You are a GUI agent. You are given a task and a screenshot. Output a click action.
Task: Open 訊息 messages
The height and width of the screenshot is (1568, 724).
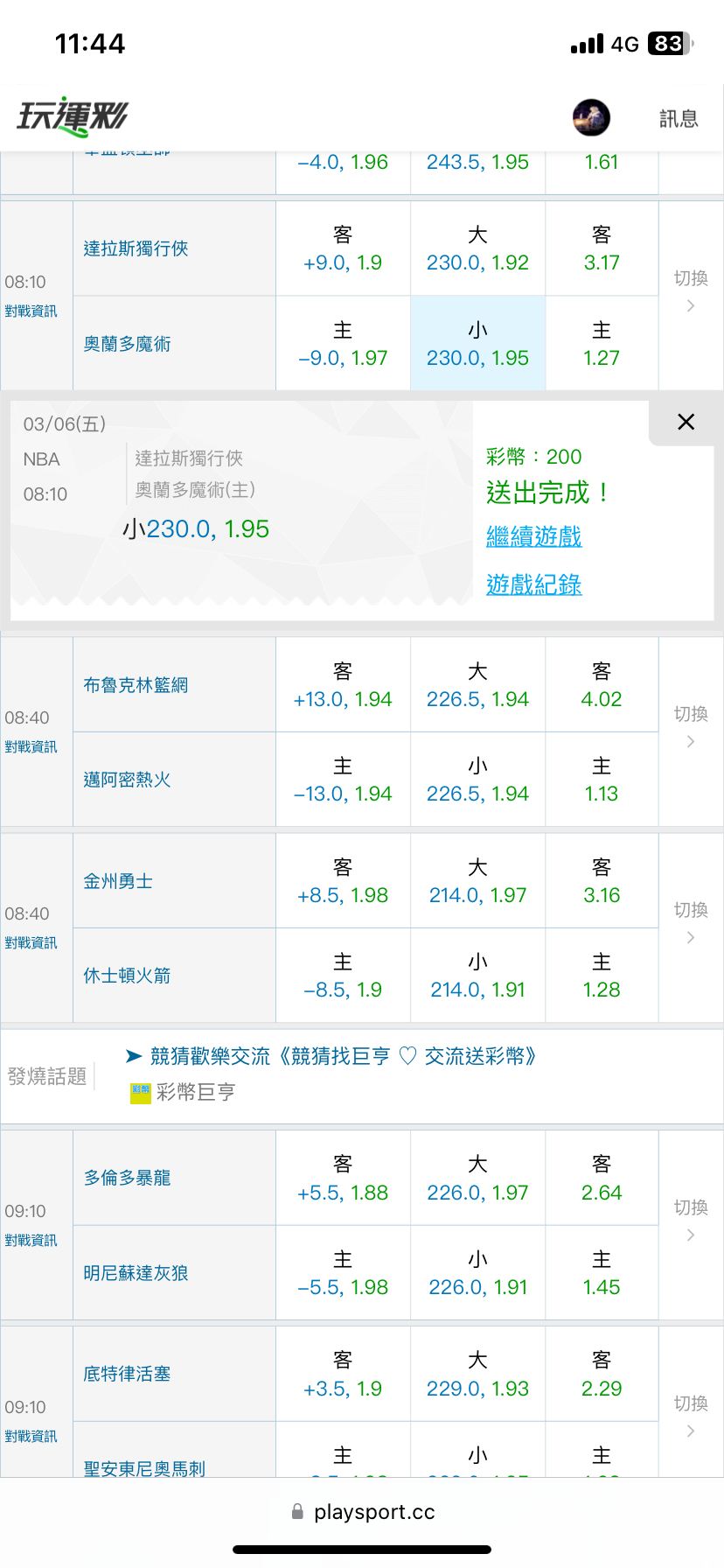[679, 118]
